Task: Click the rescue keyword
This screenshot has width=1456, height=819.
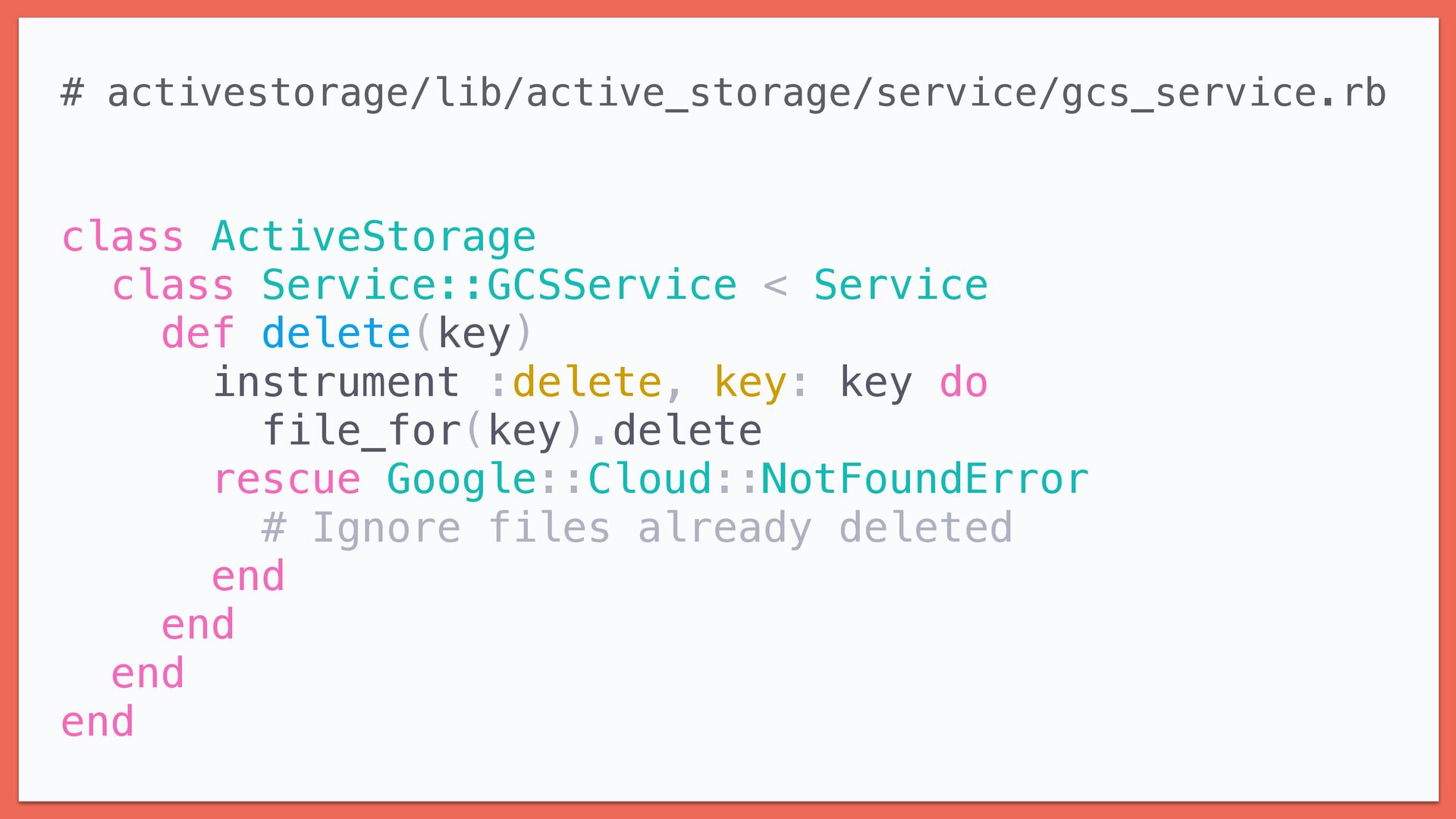Action: (x=287, y=479)
